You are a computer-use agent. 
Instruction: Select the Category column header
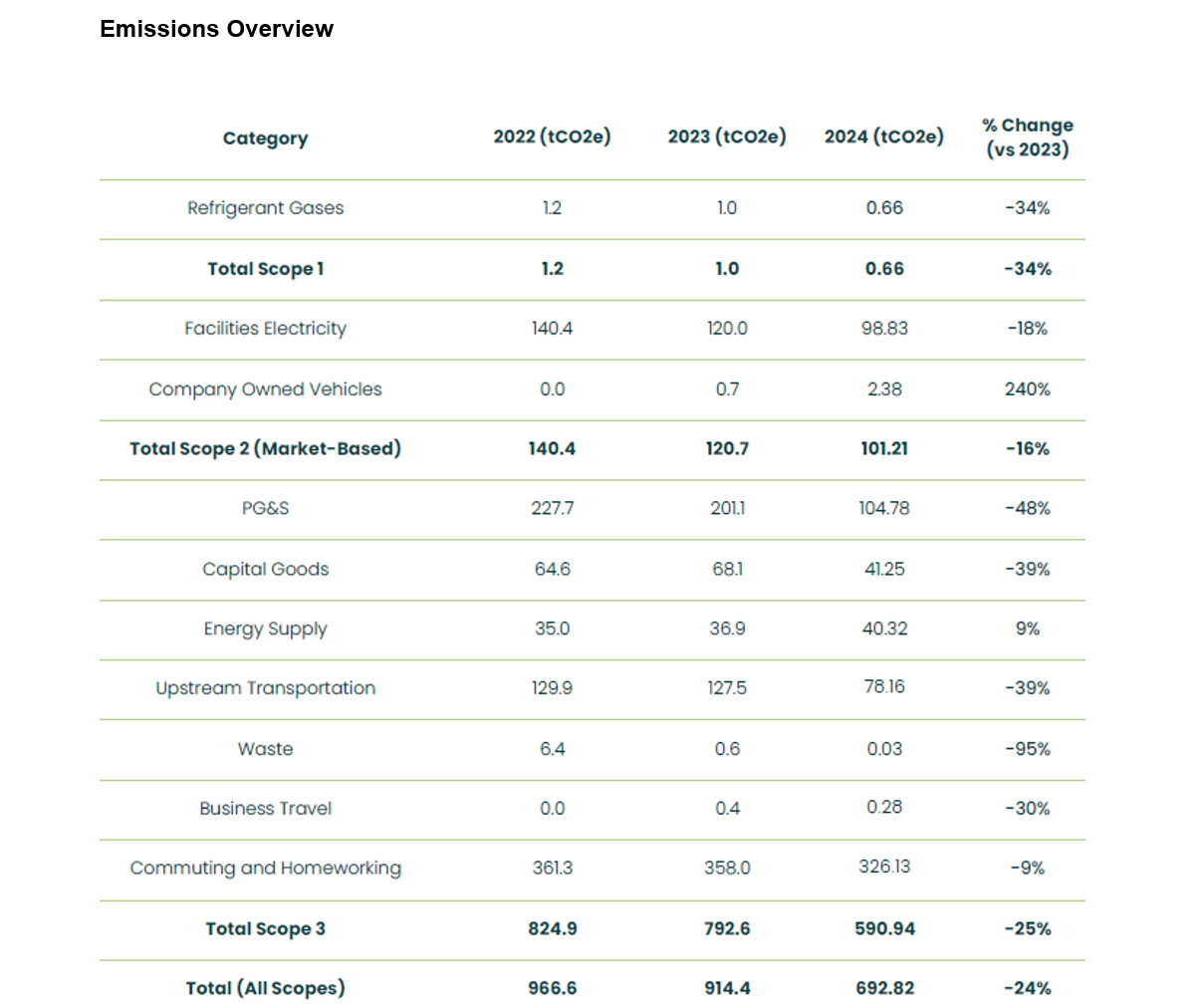click(x=265, y=138)
